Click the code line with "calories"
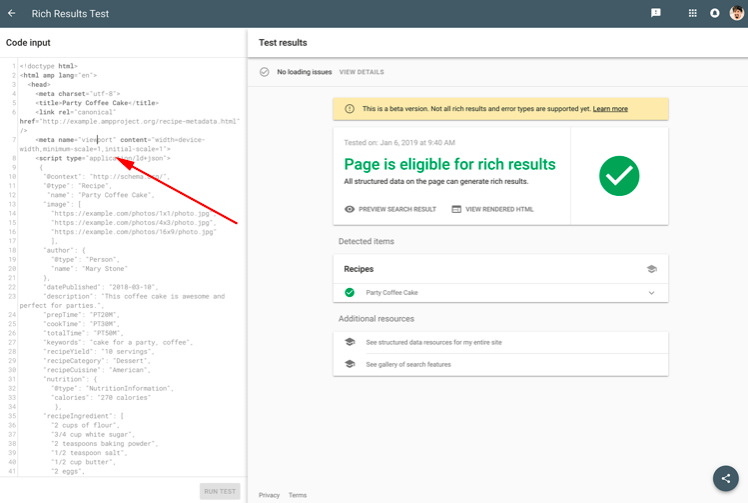The image size is (748, 503). coord(101,398)
